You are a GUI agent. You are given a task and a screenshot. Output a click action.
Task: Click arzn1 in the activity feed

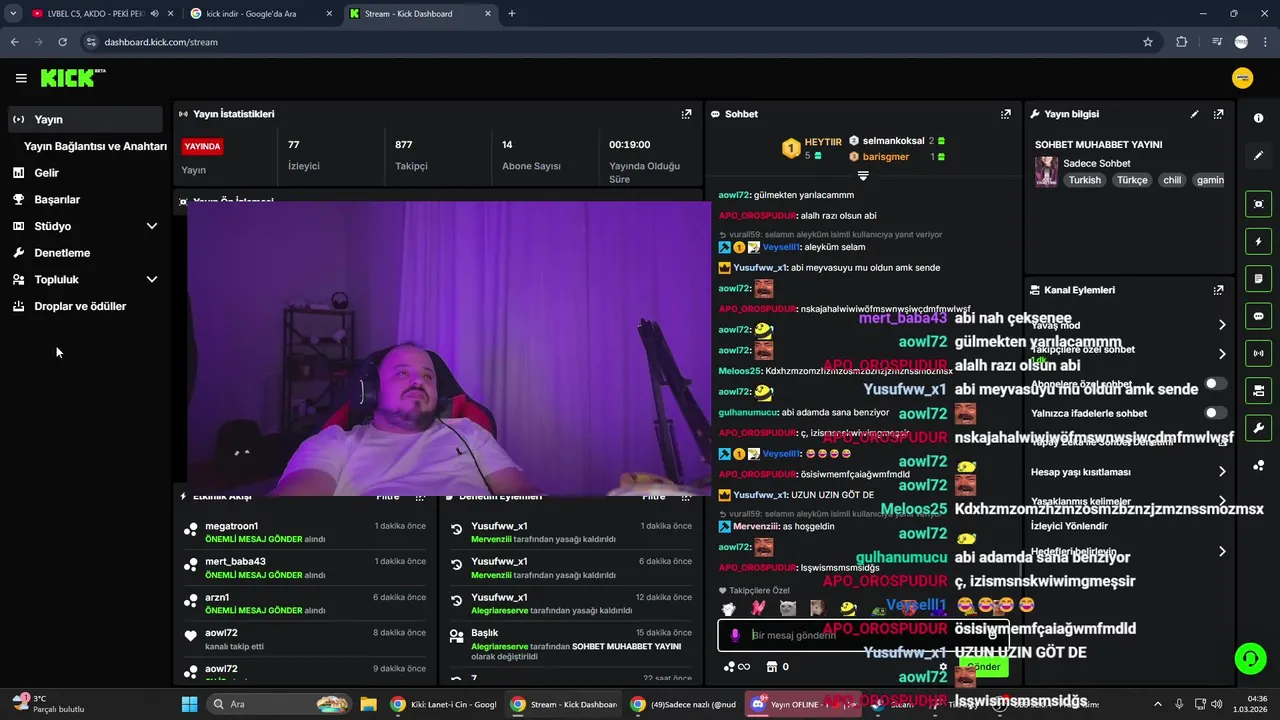tap(217, 598)
